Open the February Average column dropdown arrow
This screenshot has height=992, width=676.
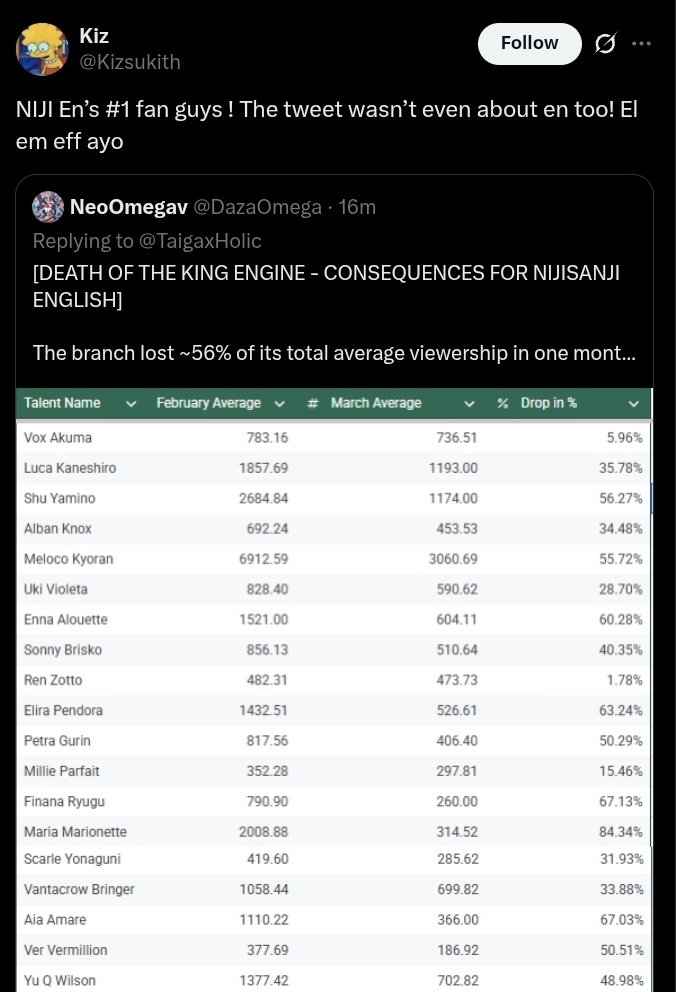pyautogui.click(x=279, y=404)
